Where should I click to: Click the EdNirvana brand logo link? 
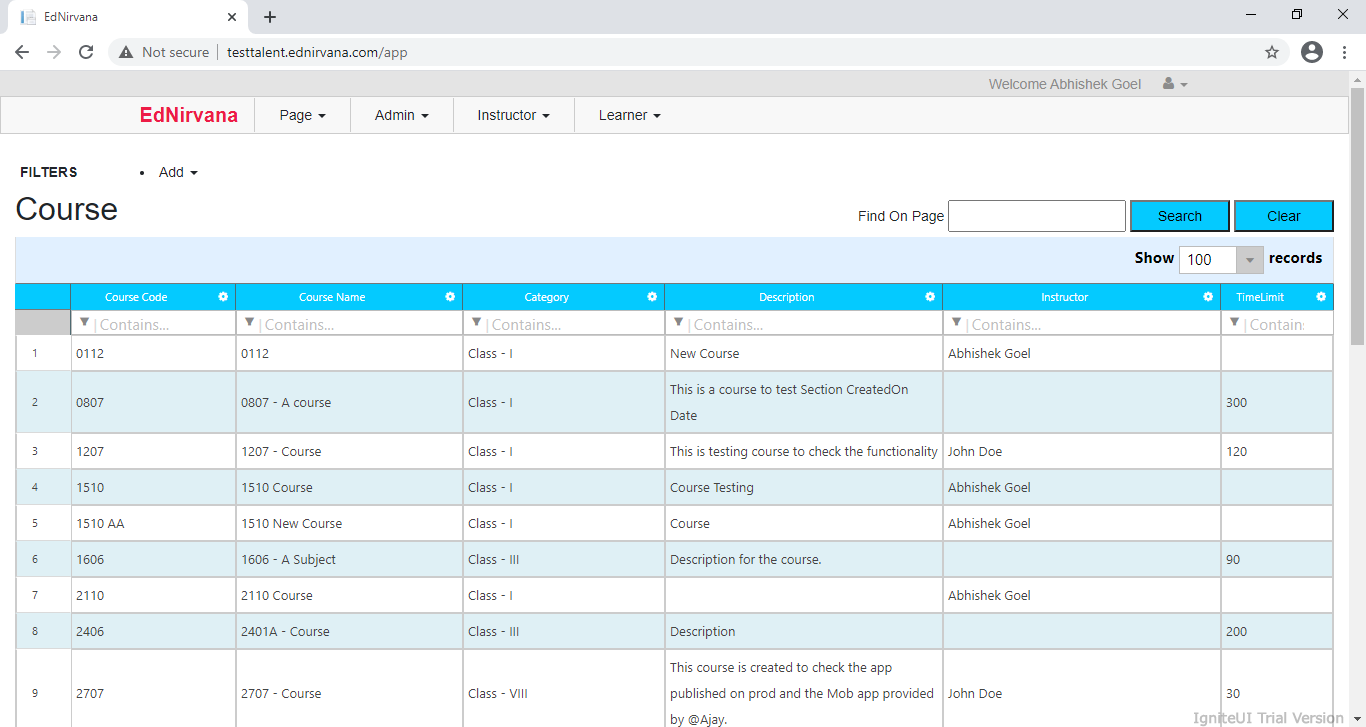click(189, 115)
